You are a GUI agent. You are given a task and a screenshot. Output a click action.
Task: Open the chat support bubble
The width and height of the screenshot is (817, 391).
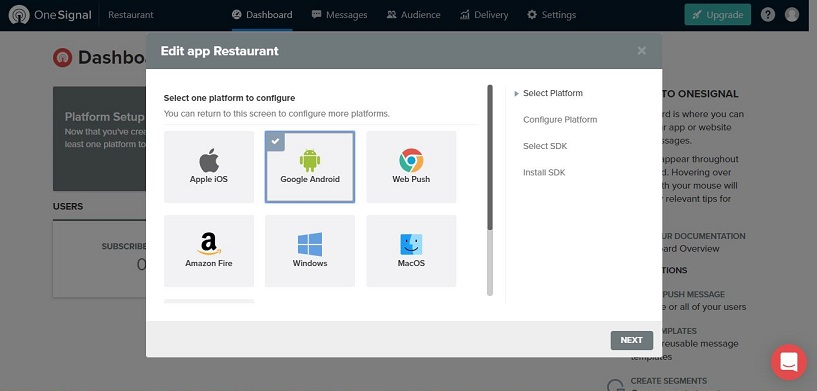click(x=789, y=362)
